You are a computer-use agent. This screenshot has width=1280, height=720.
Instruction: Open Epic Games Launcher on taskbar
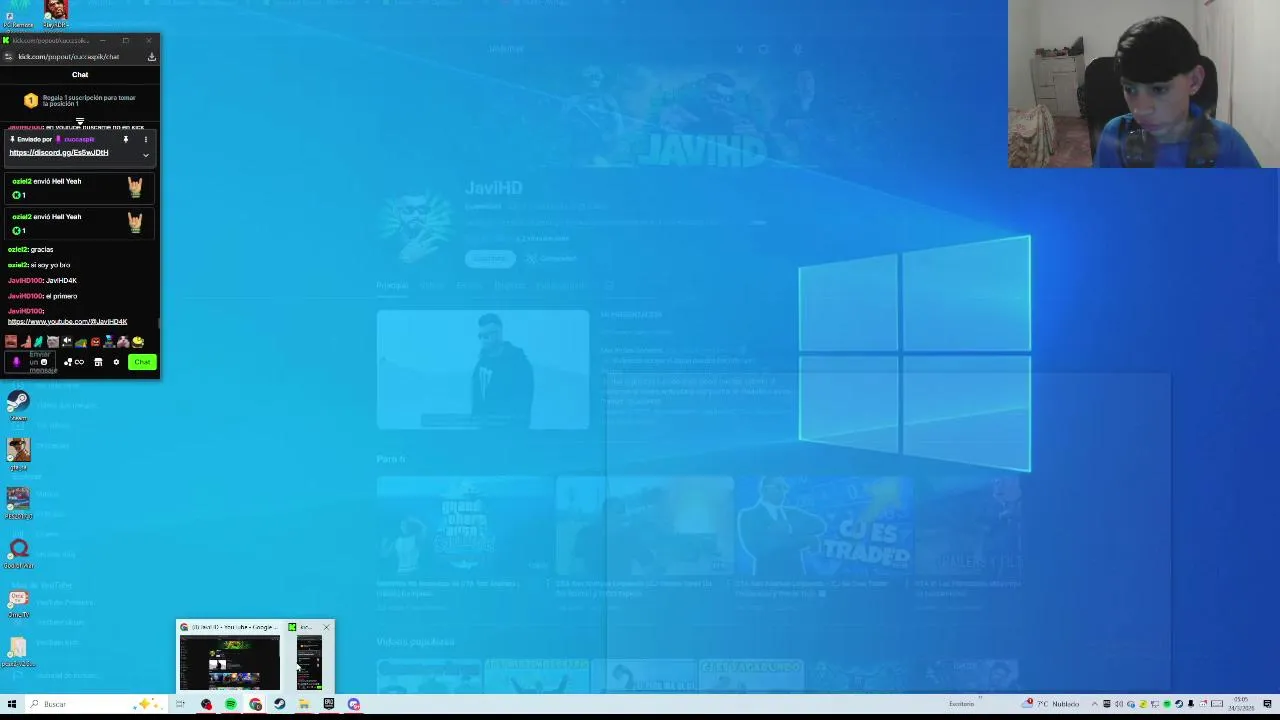coord(329,704)
